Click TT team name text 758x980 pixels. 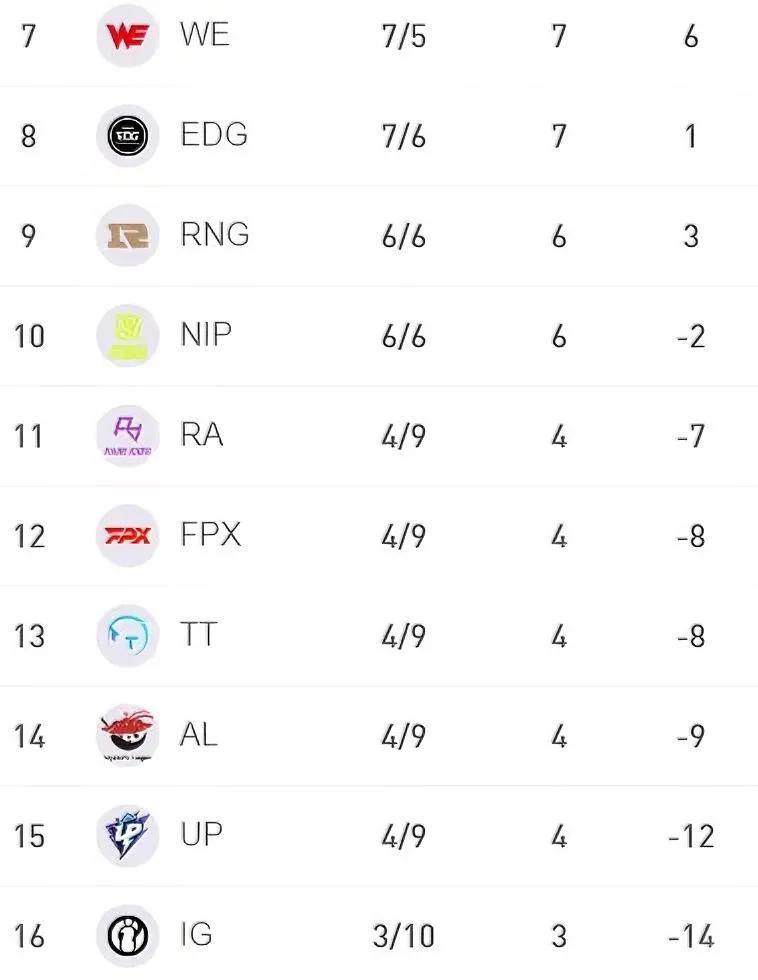coord(199,634)
